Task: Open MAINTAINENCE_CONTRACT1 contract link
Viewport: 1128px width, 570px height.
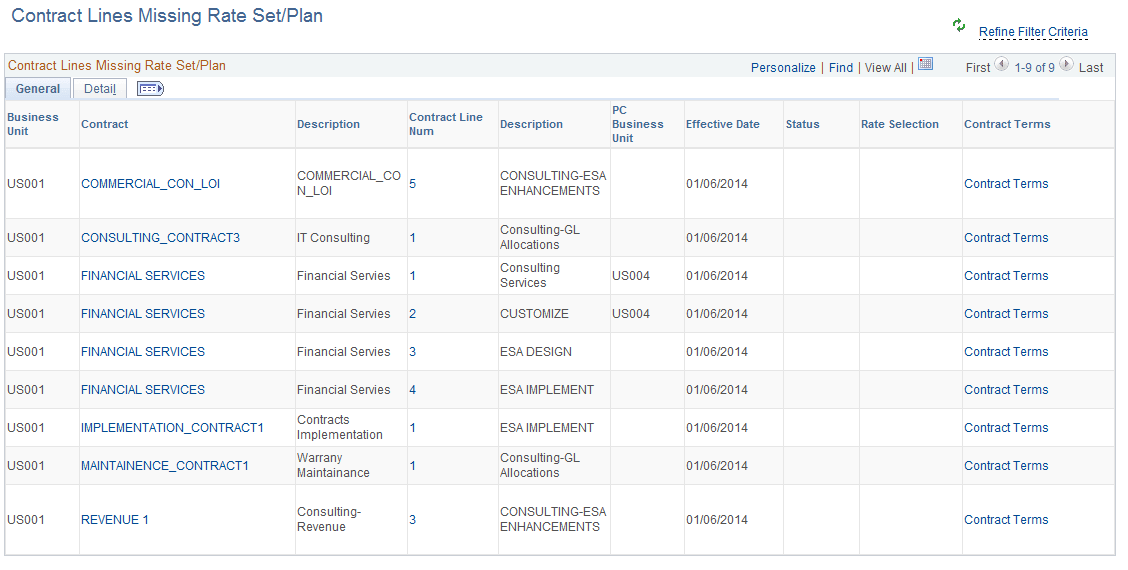Action: coord(165,466)
